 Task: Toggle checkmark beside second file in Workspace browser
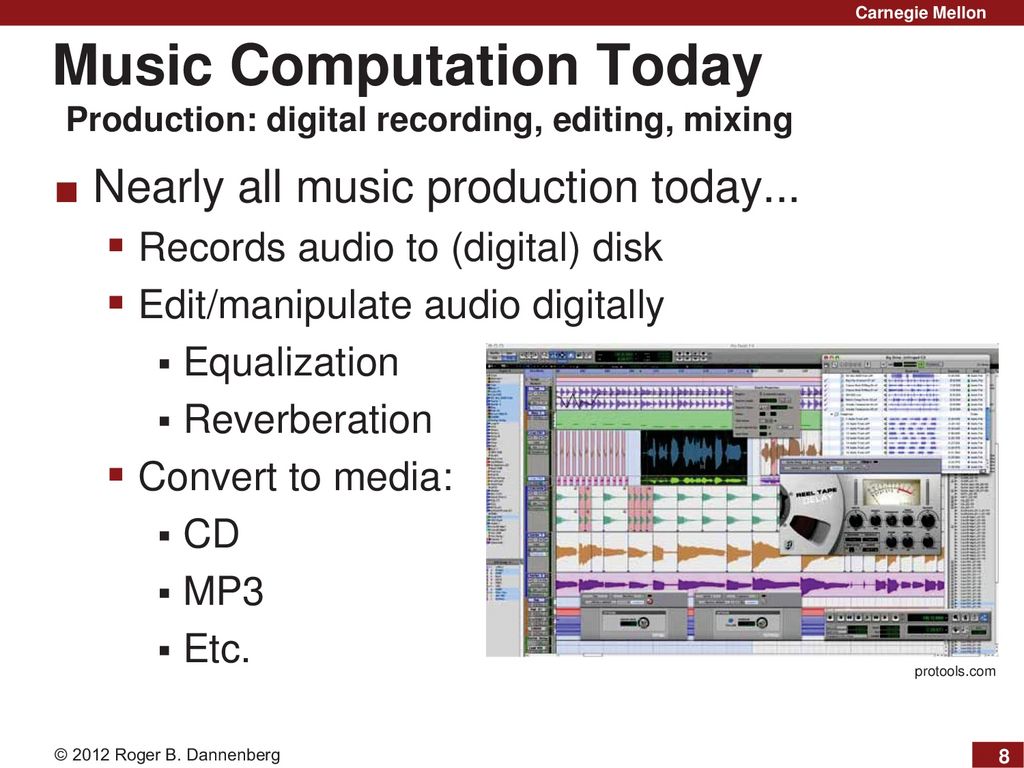(827, 381)
